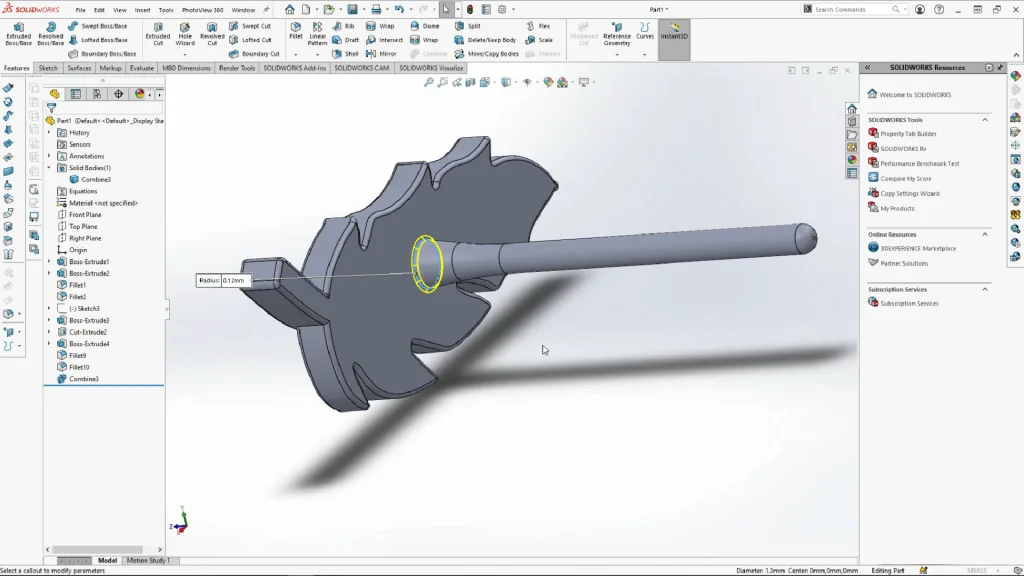1024x576 pixels.
Task: Select the Extruded Boss/Base tool
Action: 18,34
